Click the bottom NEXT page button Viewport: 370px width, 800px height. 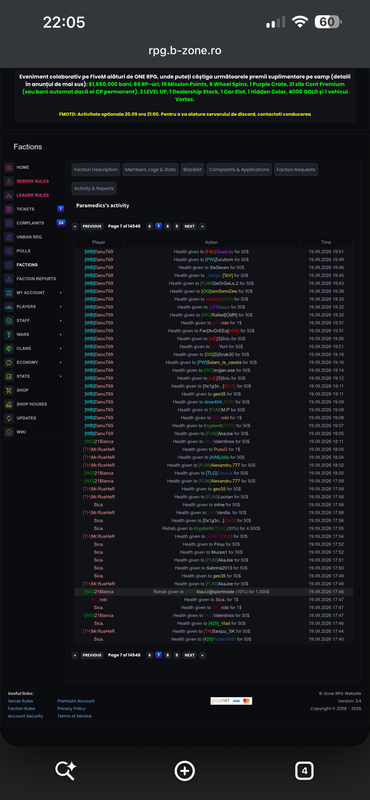pos(189,655)
